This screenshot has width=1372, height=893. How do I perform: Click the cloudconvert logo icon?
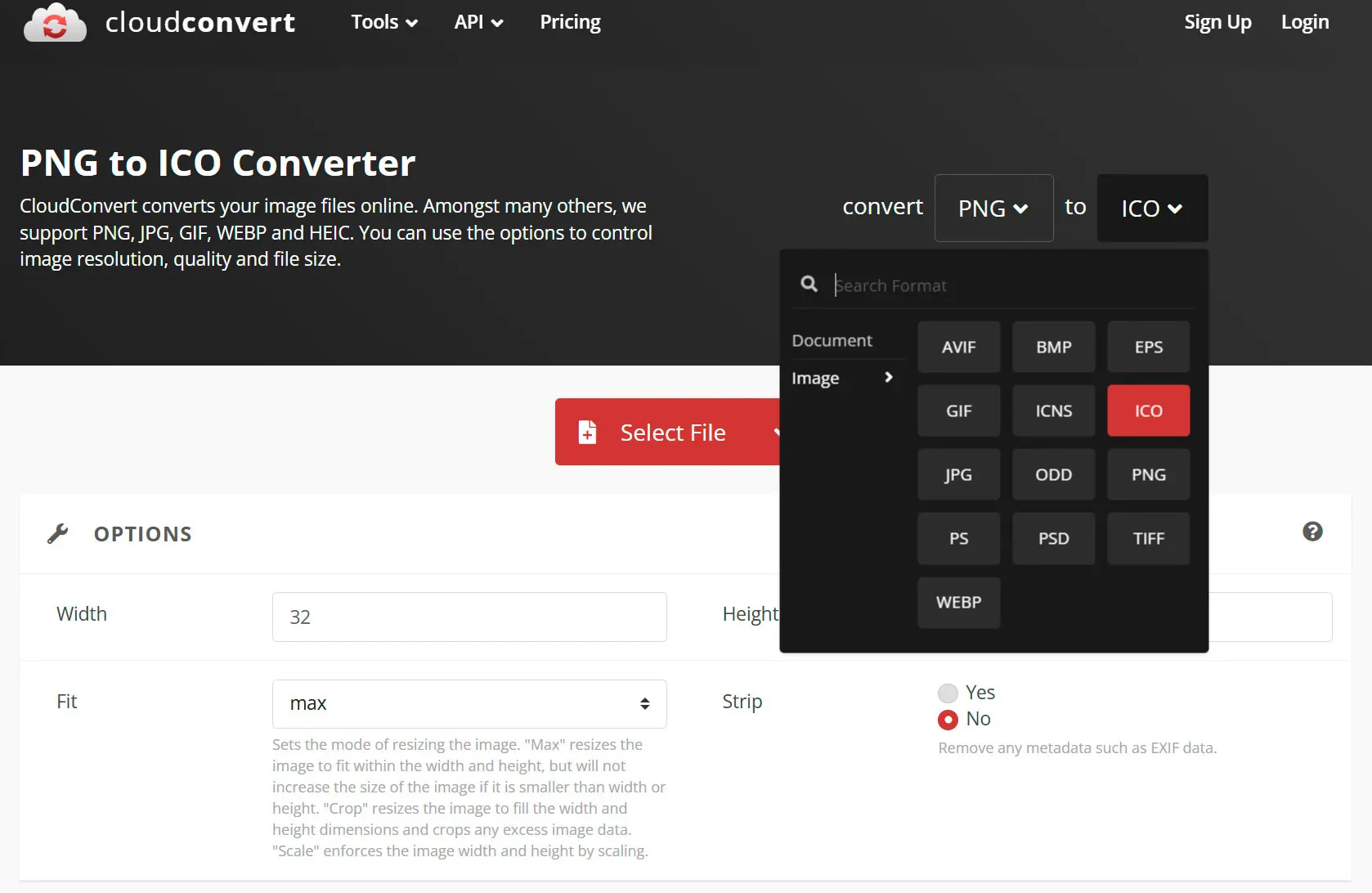tap(54, 22)
